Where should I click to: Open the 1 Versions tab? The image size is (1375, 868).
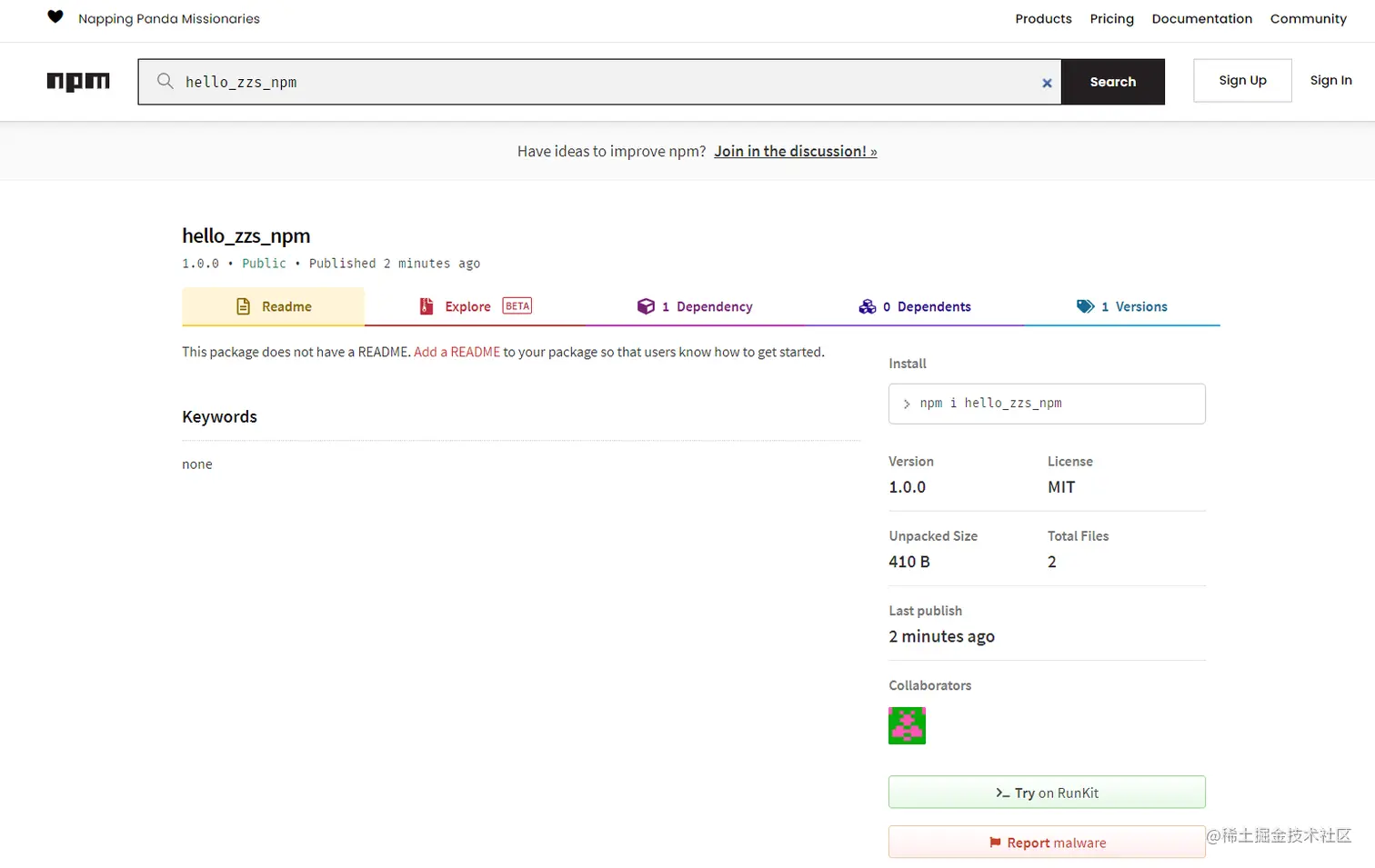click(x=1121, y=306)
